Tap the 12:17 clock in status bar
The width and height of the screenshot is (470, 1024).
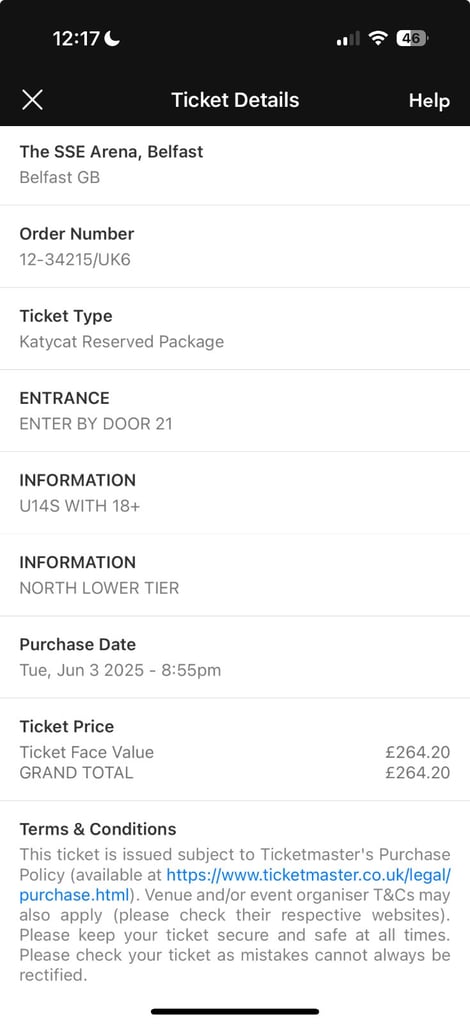(76, 39)
